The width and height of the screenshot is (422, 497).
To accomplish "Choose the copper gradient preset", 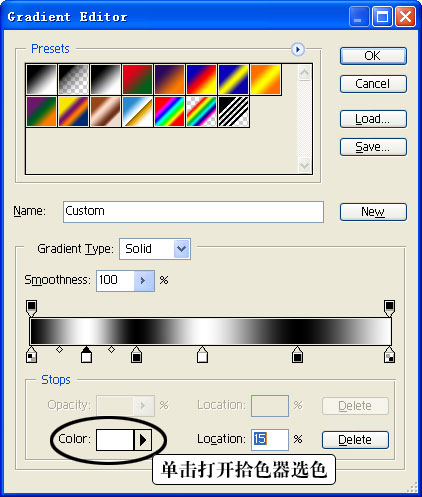I will 105,112.
